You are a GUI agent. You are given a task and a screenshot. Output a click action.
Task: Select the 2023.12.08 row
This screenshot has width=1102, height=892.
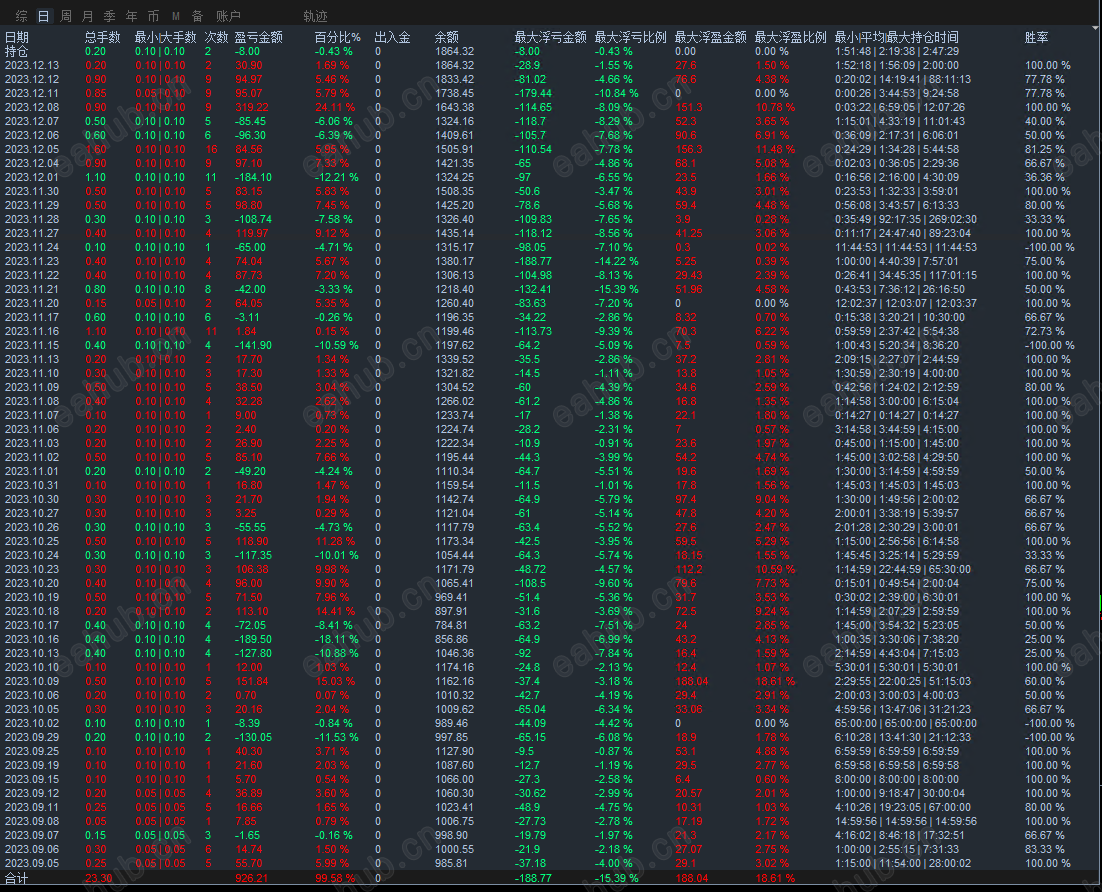548,108
